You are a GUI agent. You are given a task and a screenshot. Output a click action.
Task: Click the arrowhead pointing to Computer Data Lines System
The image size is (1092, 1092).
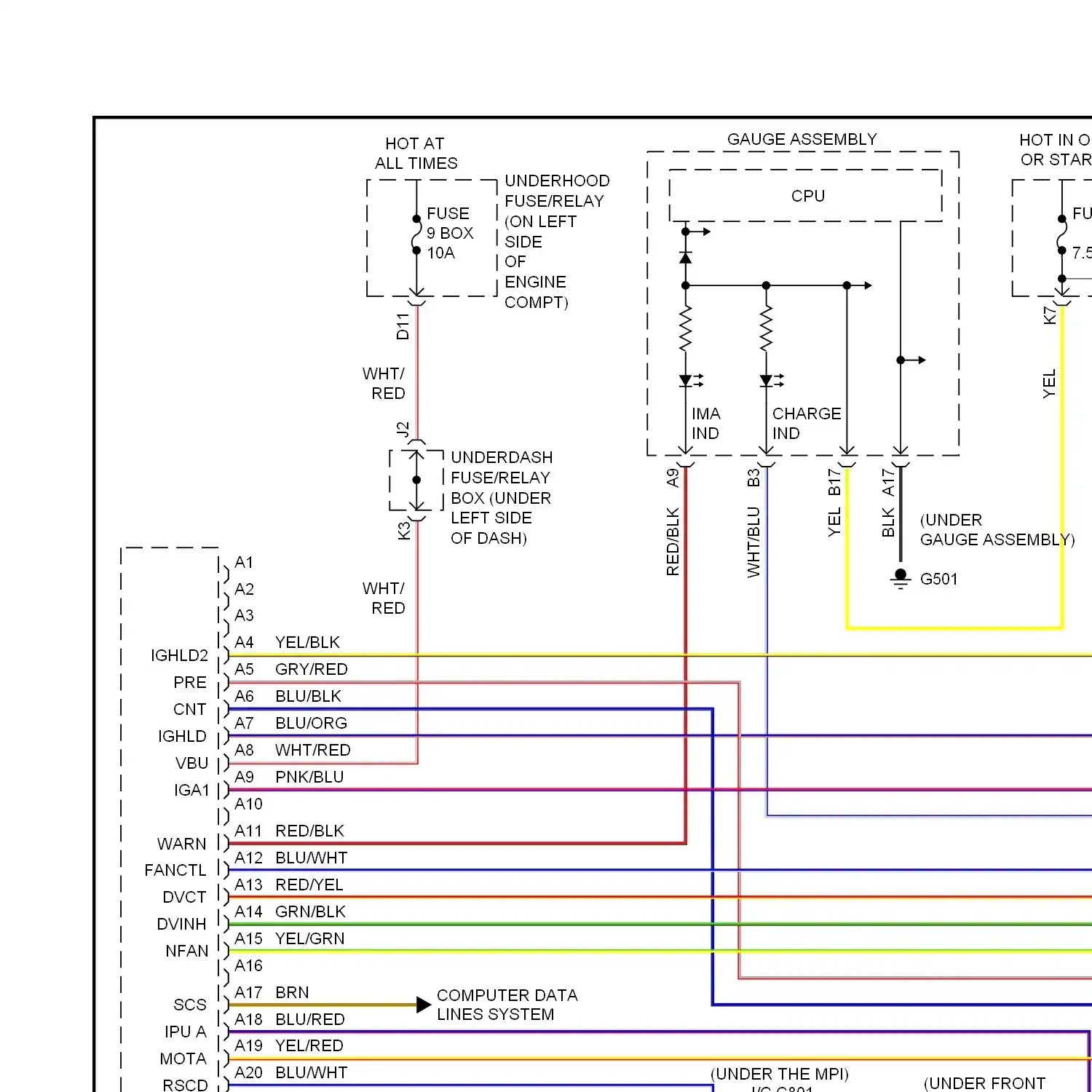coord(424,1005)
